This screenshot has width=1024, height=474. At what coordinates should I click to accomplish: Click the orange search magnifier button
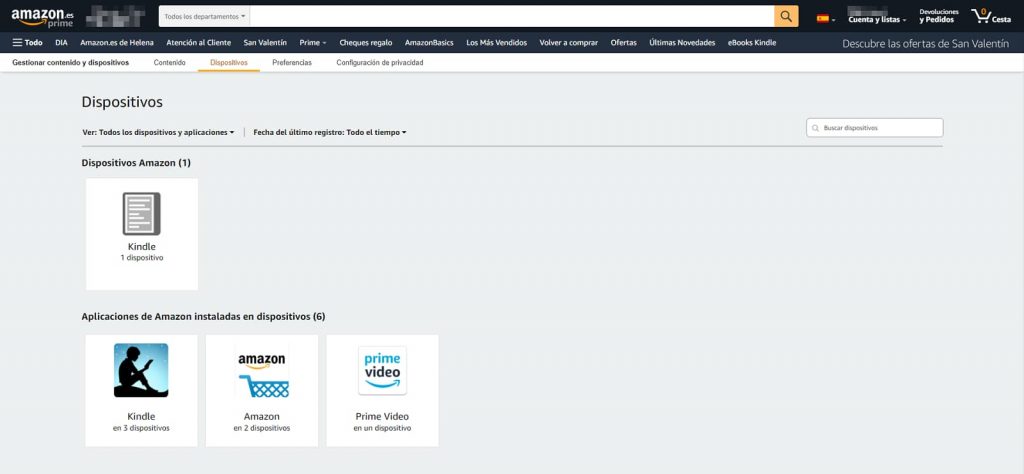786,16
